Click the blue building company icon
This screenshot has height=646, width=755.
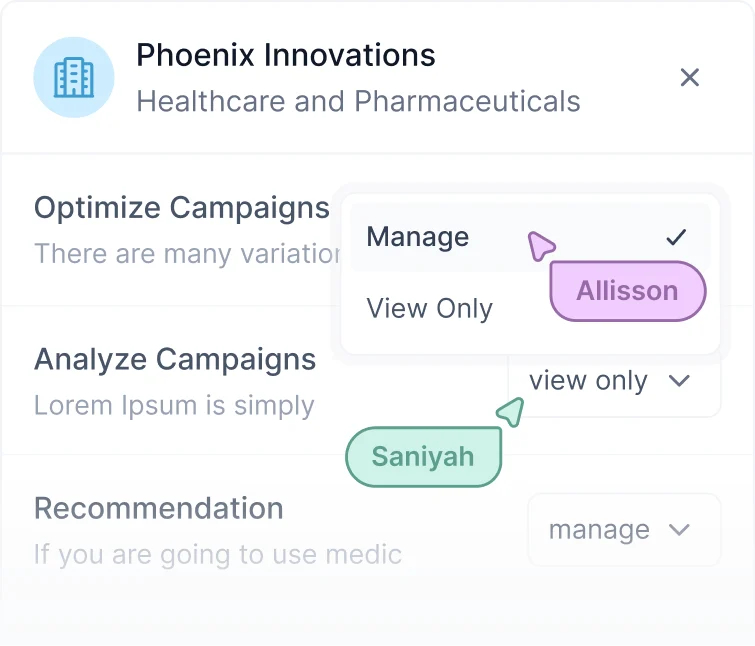point(74,78)
